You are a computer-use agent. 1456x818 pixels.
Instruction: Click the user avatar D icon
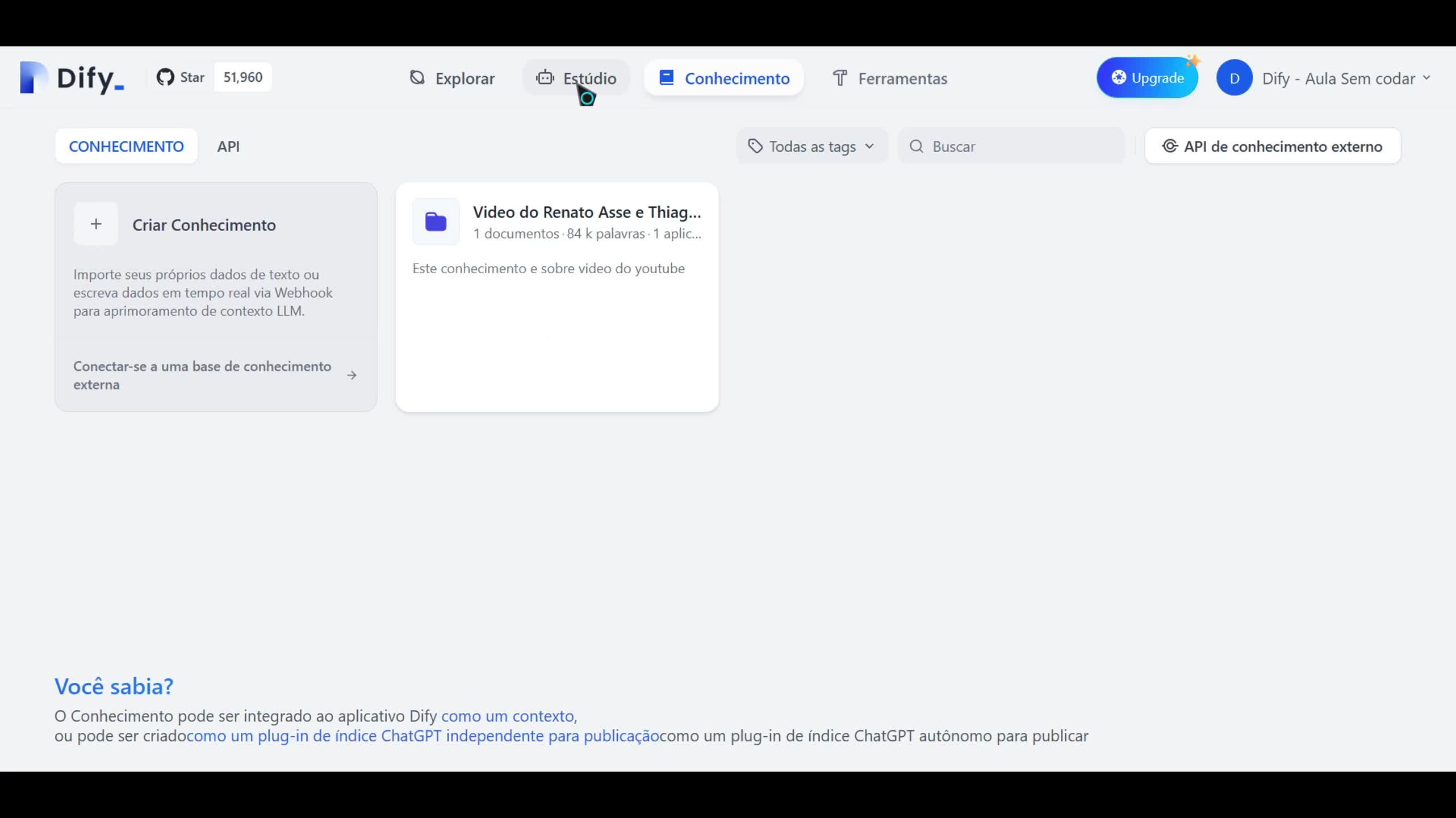(1234, 78)
